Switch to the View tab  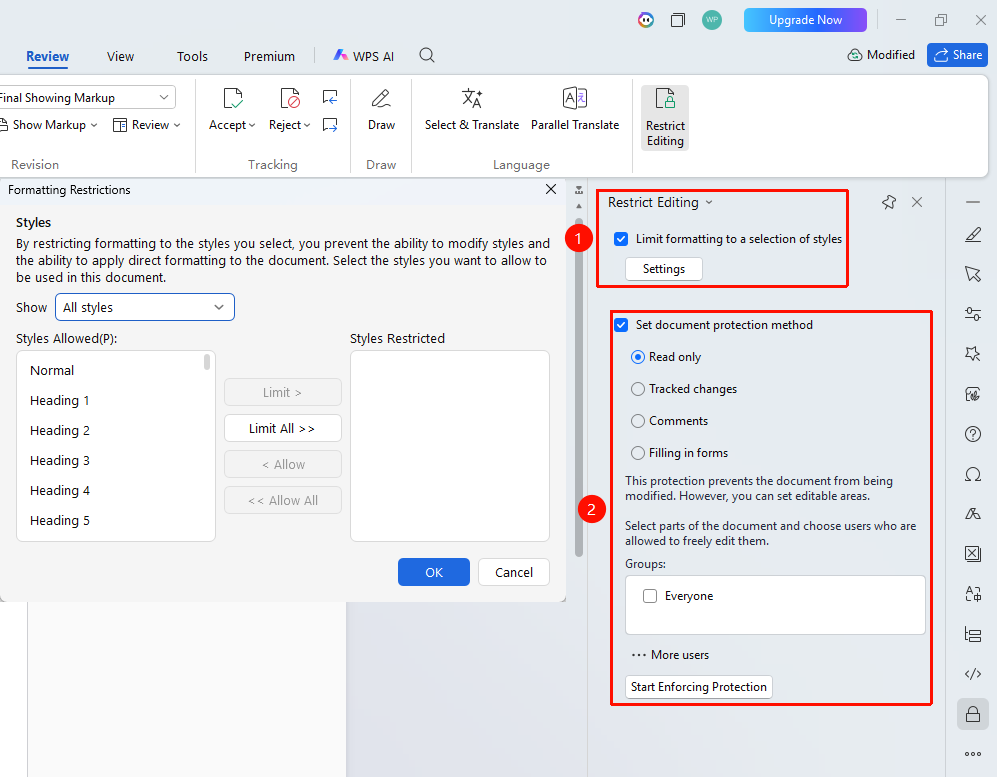[120, 57]
